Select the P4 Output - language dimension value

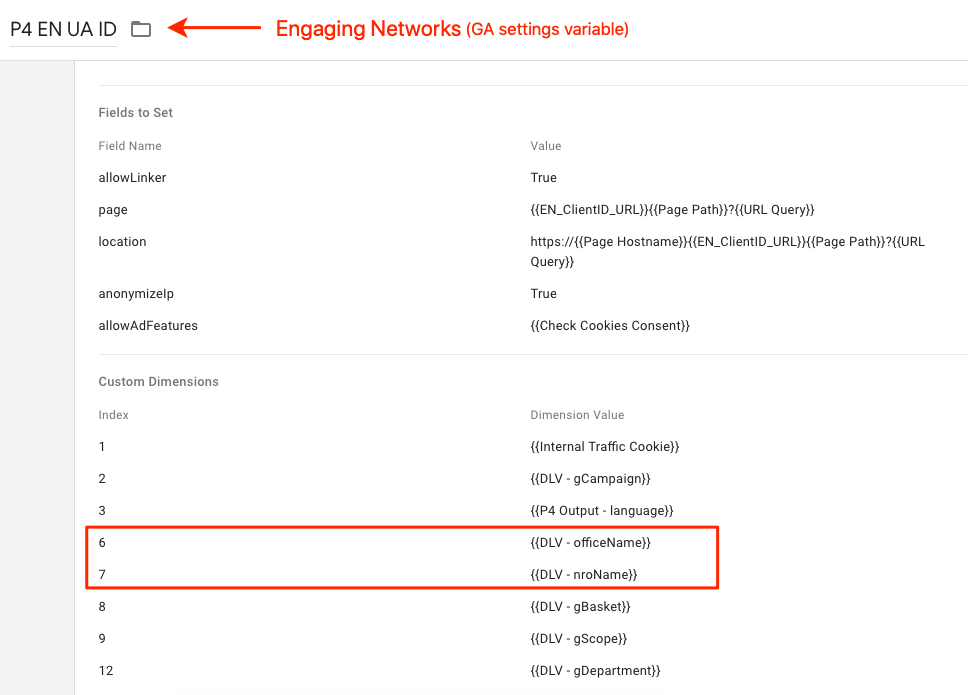[x=601, y=511]
